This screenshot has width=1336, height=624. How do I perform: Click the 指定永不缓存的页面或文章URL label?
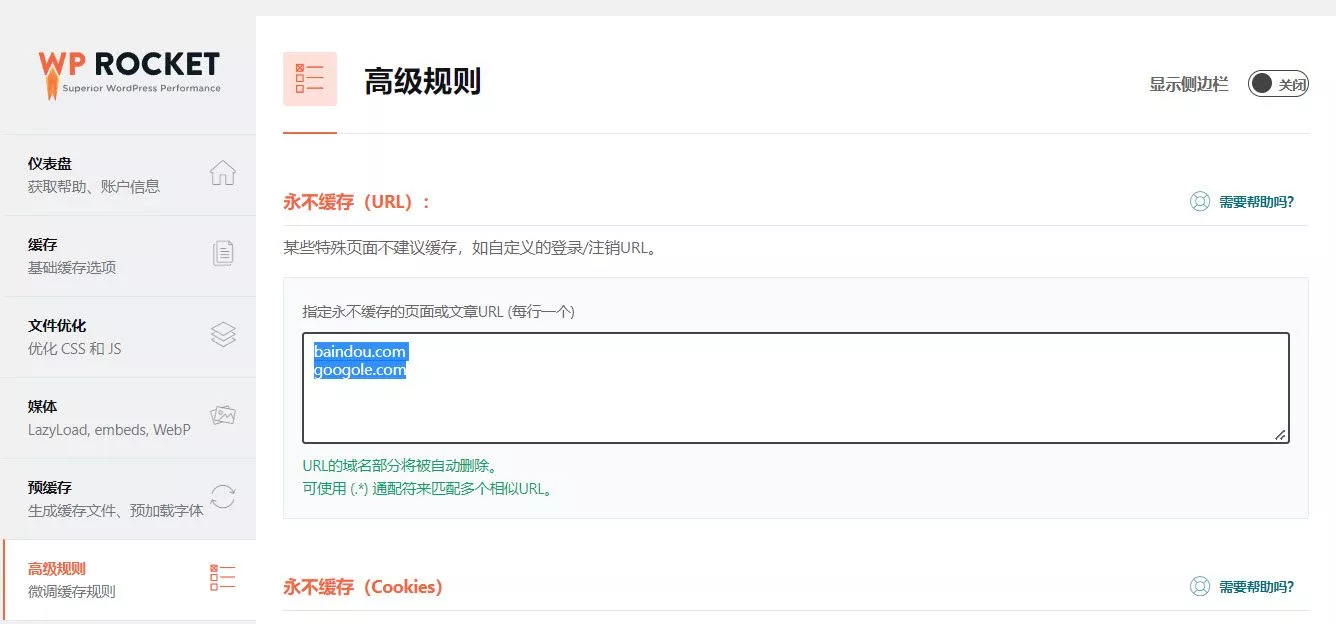tap(439, 311)
